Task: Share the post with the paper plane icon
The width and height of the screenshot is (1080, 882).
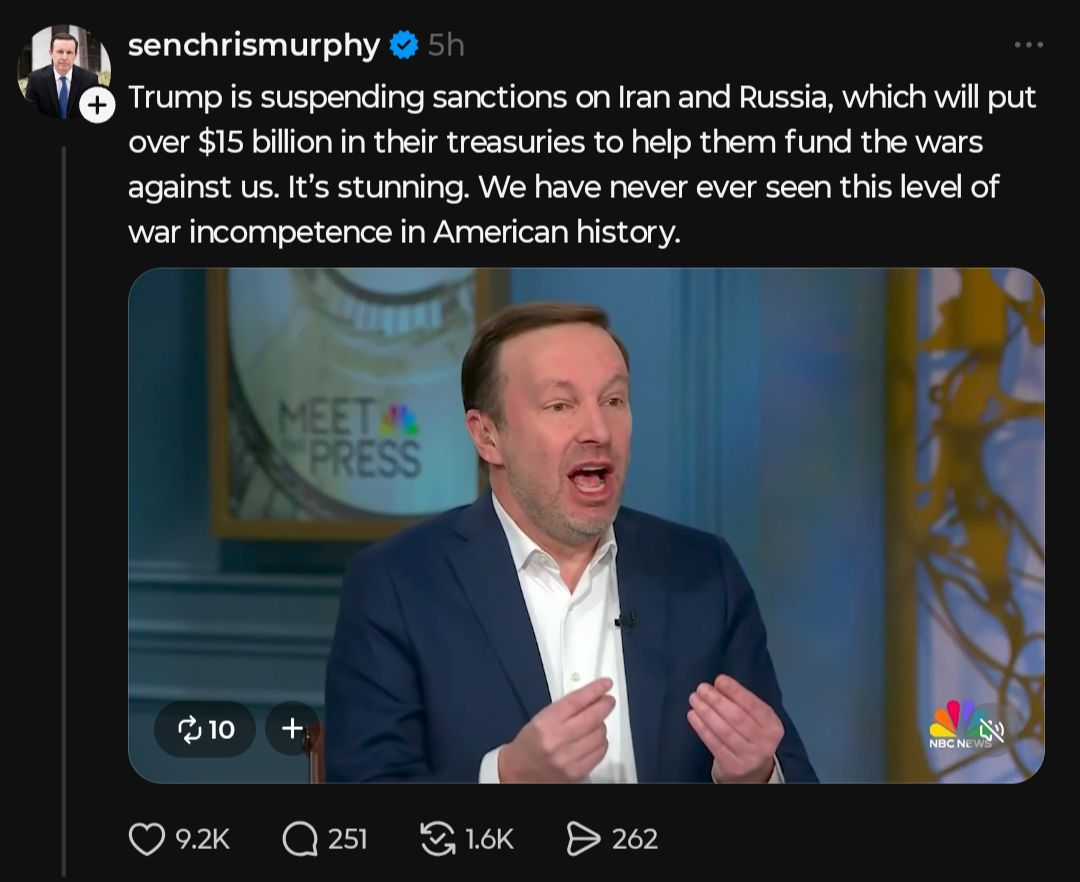Action: (583, 838)
